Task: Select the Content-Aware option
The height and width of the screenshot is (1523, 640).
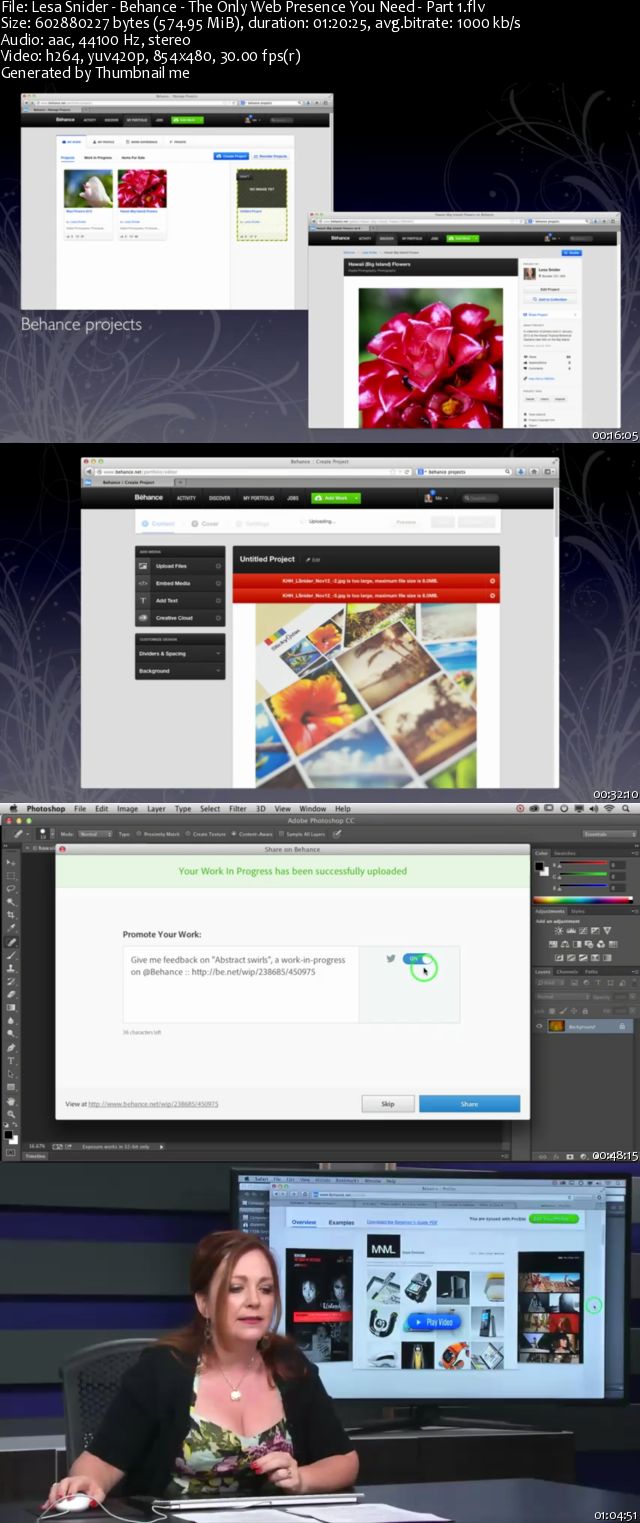Action: point(250,833)
